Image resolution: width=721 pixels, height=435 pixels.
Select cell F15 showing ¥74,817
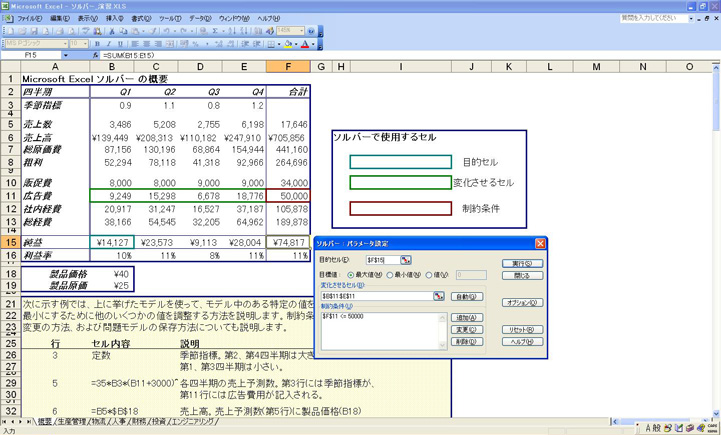click(288, 242)
